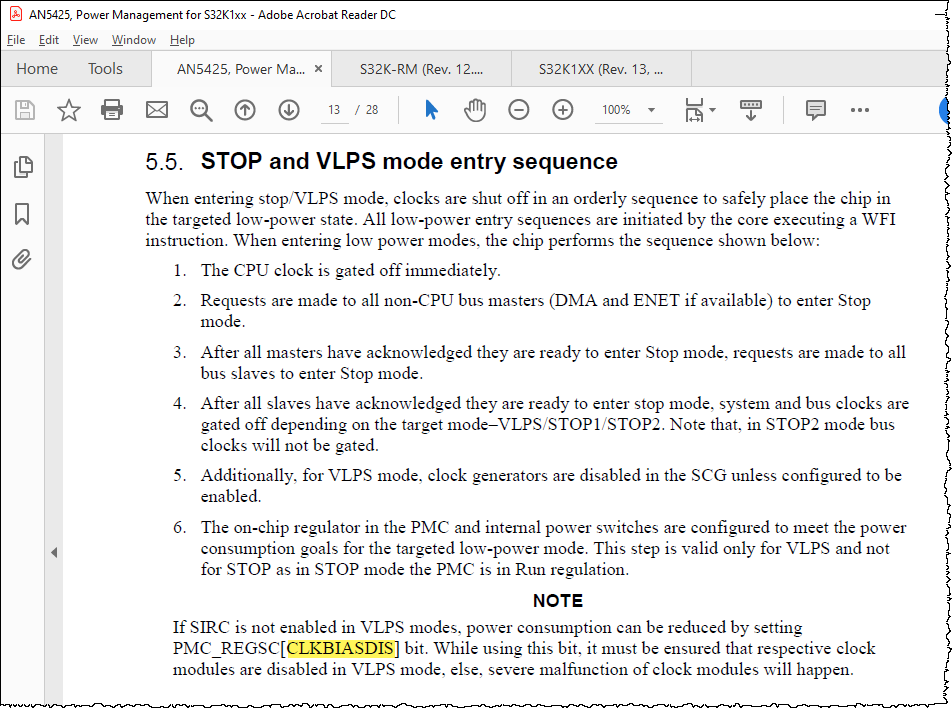Click the Save file icon

(24, 110)
